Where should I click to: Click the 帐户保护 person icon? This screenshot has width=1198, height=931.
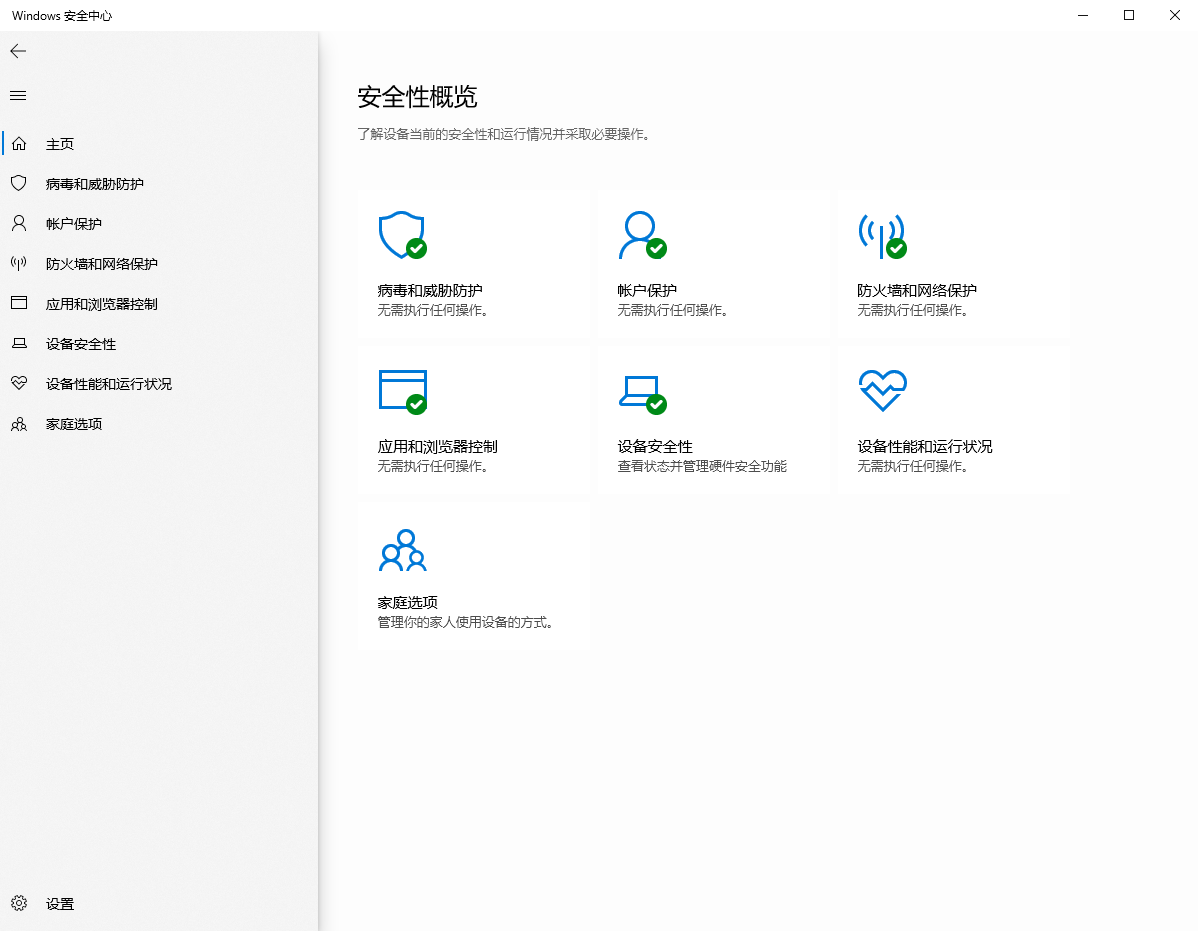(x=642, y=235)
